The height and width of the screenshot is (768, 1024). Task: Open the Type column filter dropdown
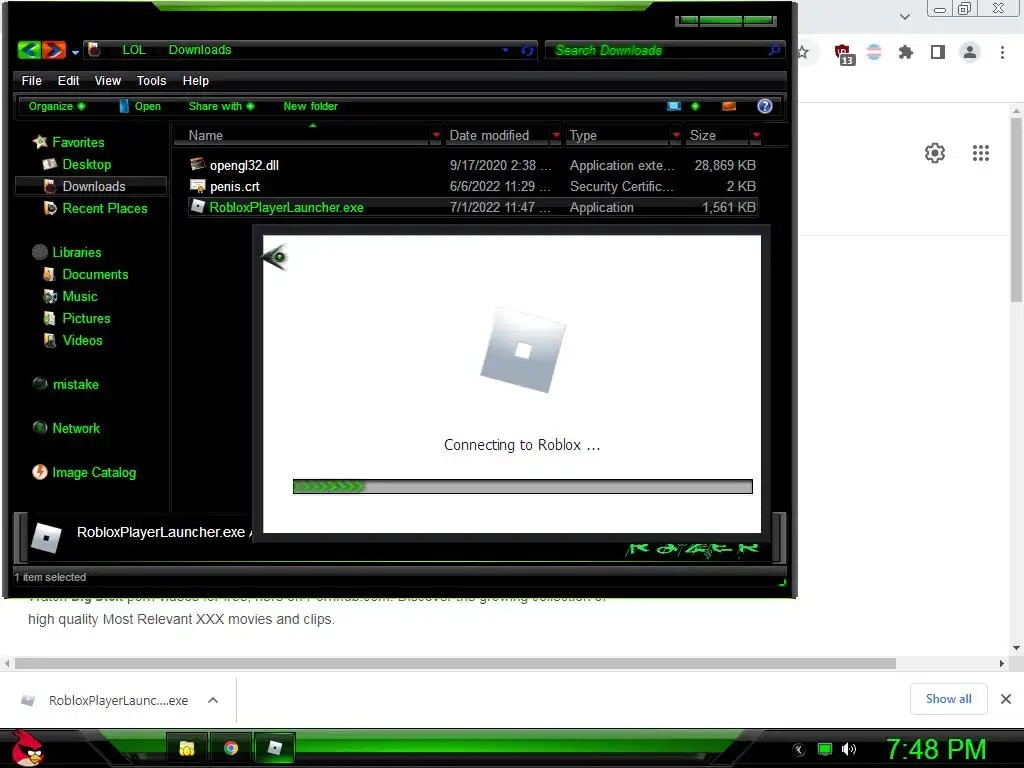coord(676,135)
